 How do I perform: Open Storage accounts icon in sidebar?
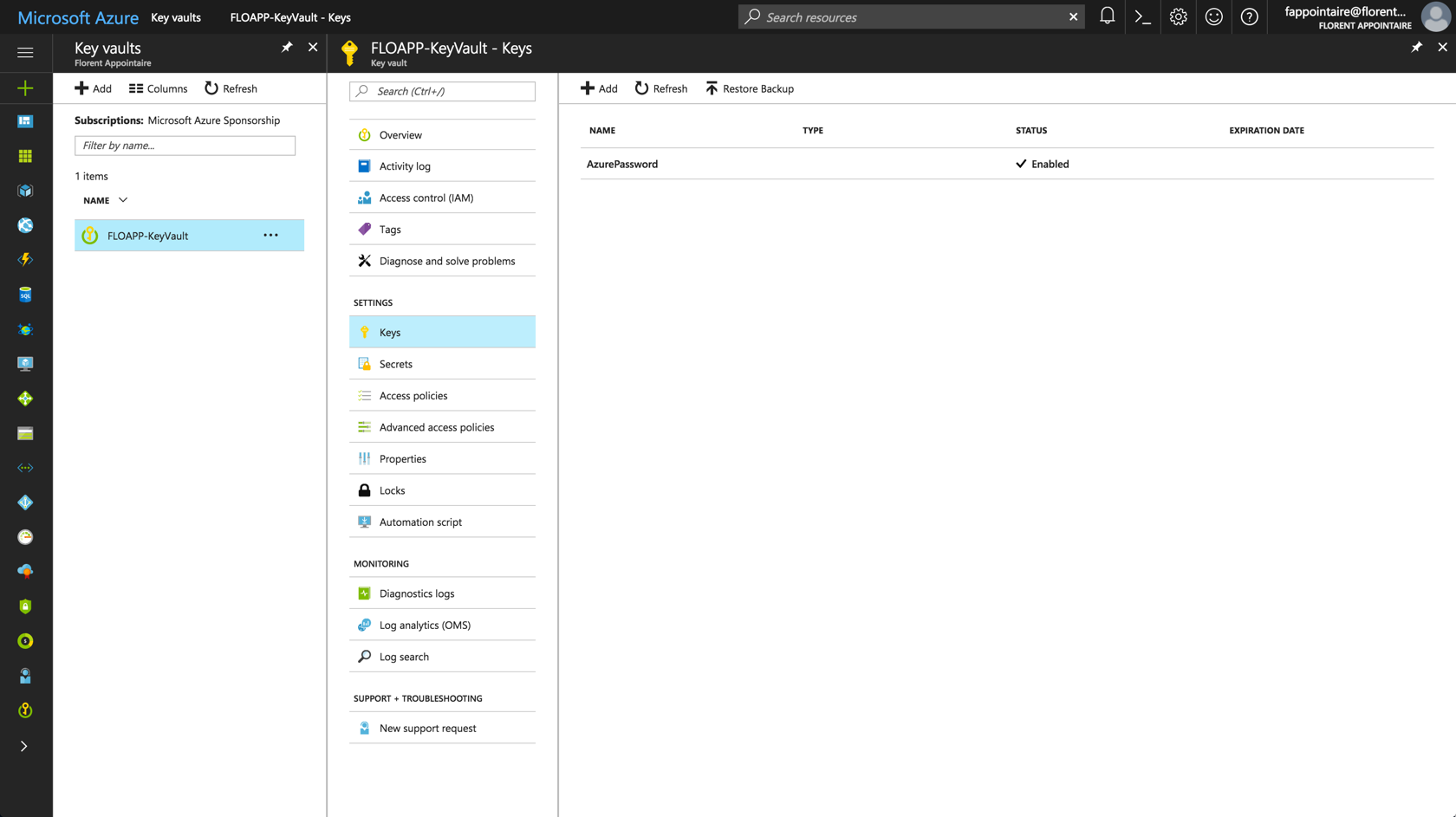(25, 433)
